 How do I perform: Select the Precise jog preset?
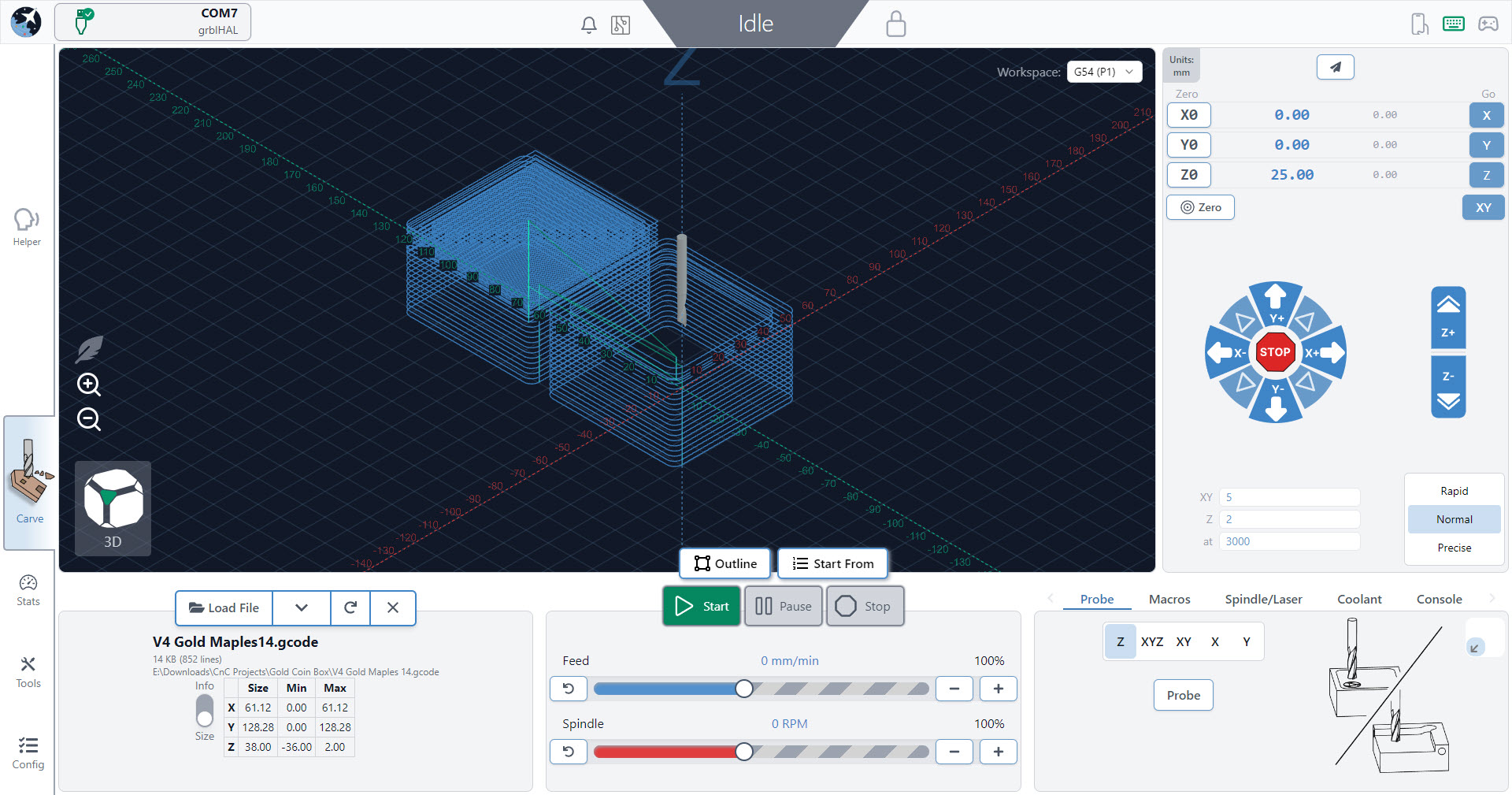click(1454, 548)
